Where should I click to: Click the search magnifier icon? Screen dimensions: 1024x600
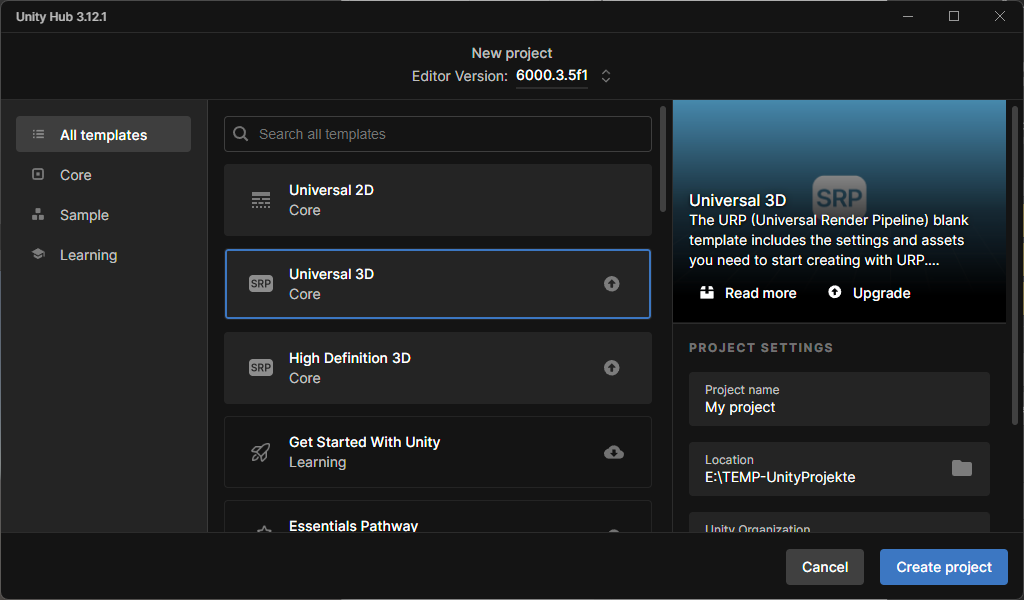pyautogui.click(x=241, y=134)
